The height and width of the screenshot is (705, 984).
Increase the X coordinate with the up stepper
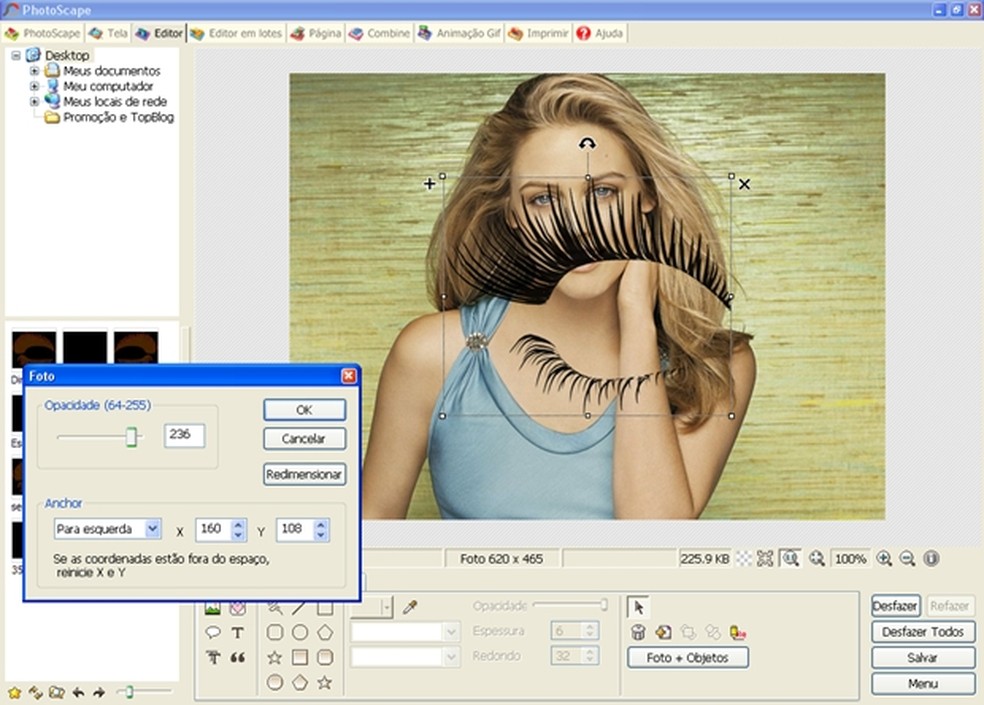point(238,524)
